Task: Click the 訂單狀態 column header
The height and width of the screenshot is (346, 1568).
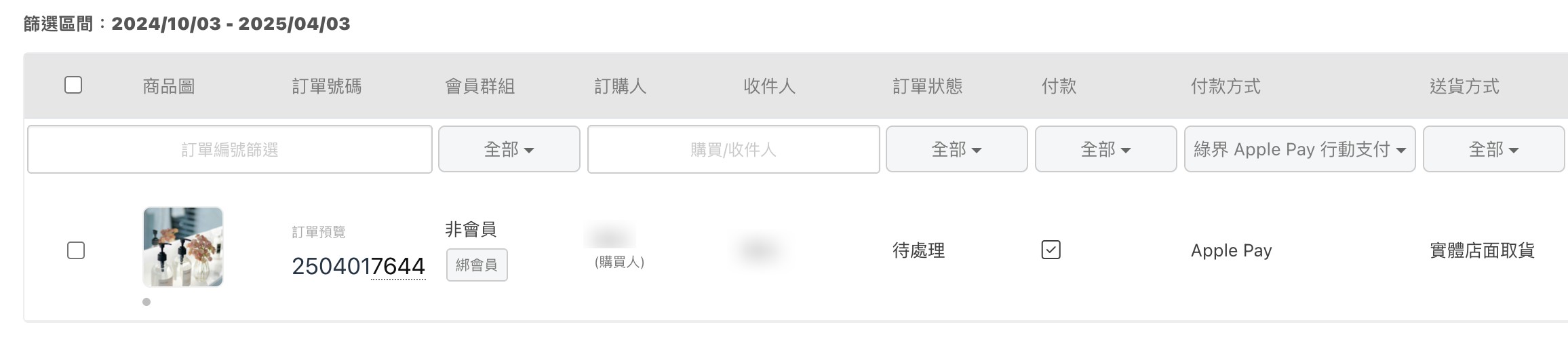Action: click(x=928, y=86)
